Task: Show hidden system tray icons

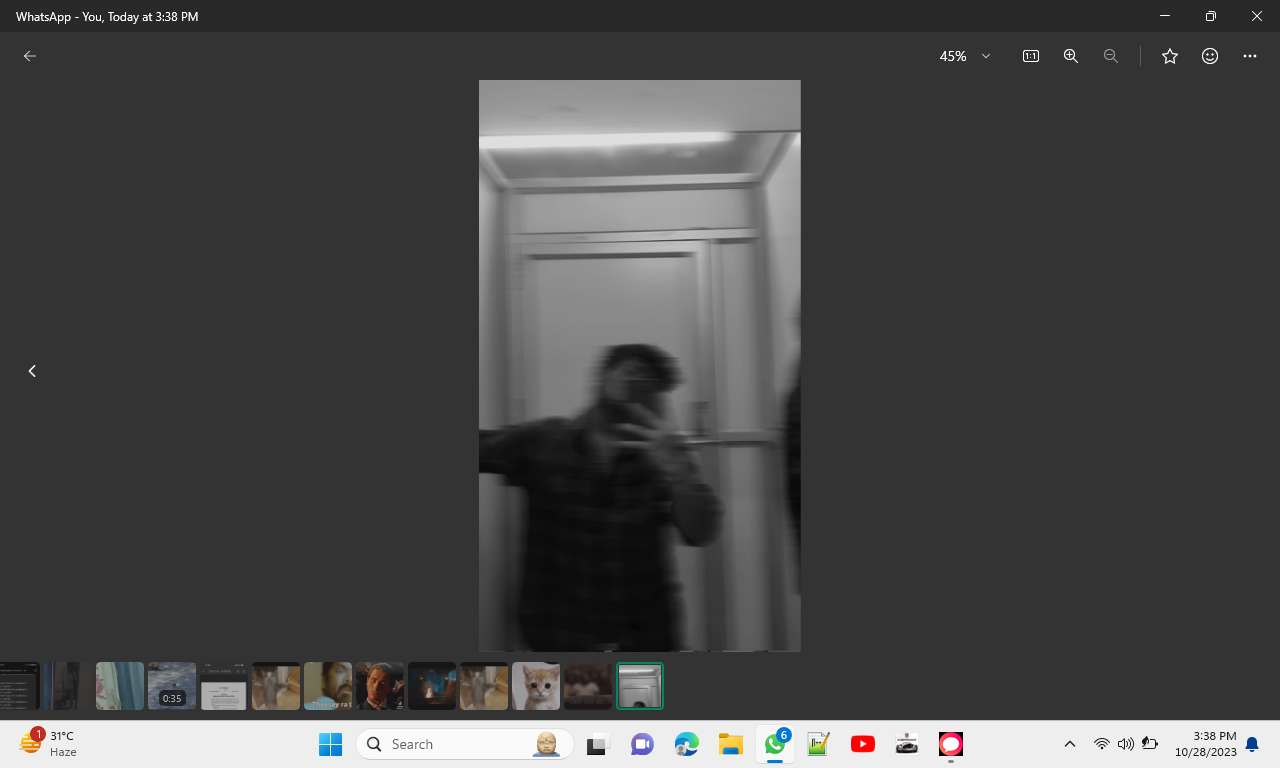Action: pos(1070,744)
